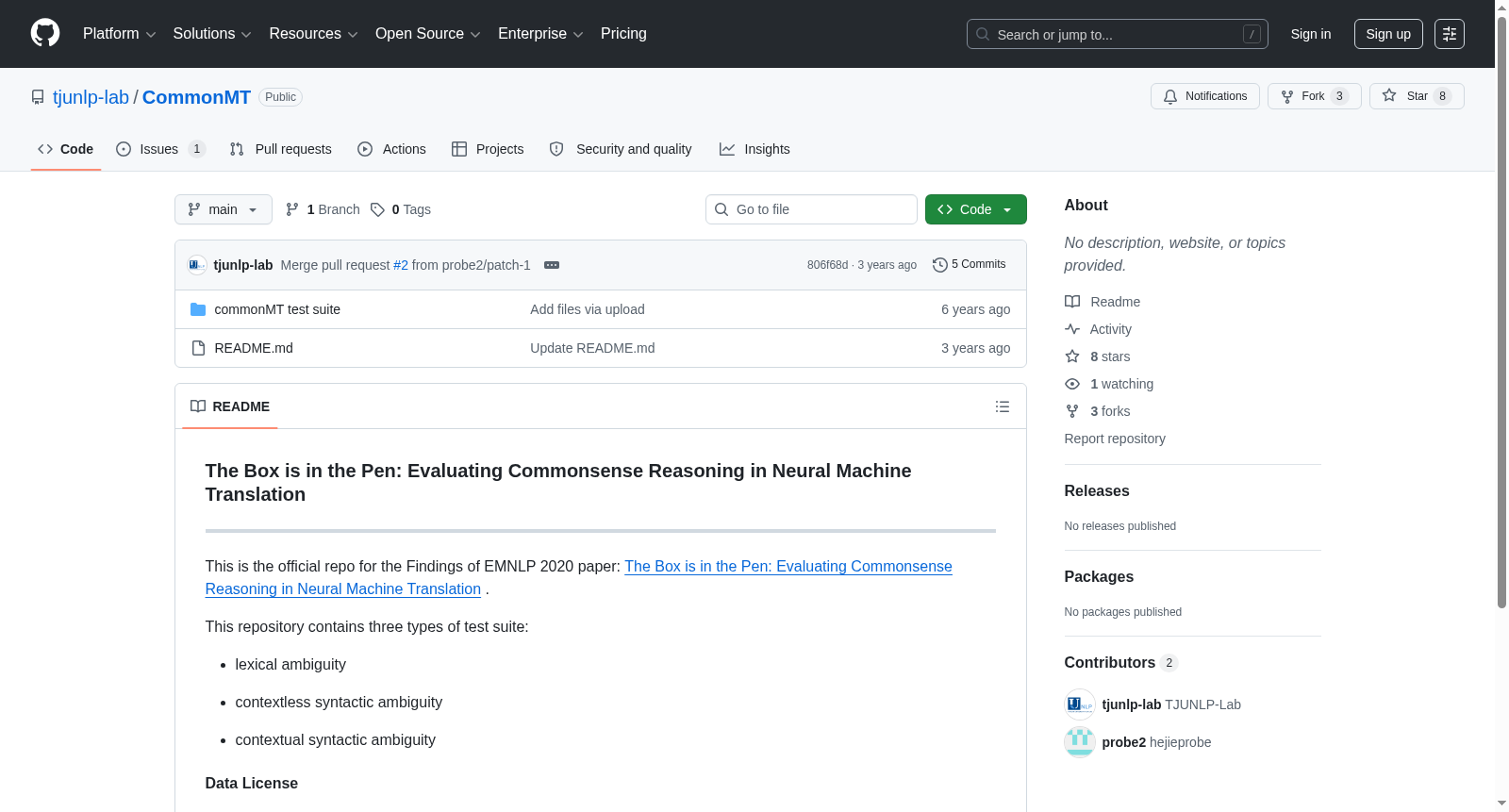Click the book icon beside Readme
Image resolution: width=1509 pixels, height=812 pixels.
click(1072, 302)
